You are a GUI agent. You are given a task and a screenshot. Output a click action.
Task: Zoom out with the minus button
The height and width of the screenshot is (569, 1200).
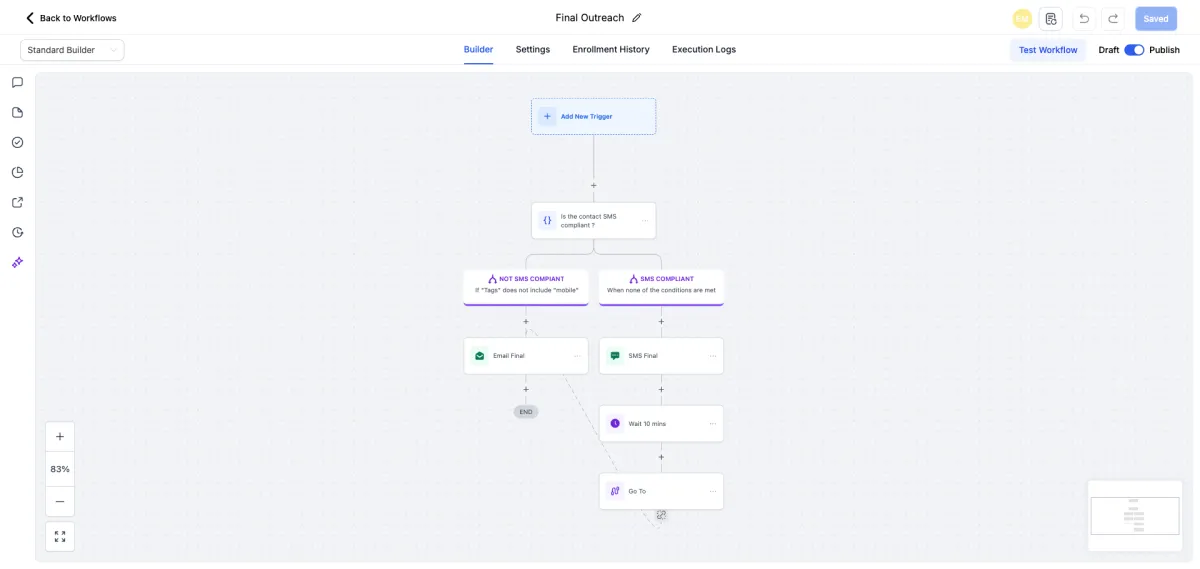[60, 501]
